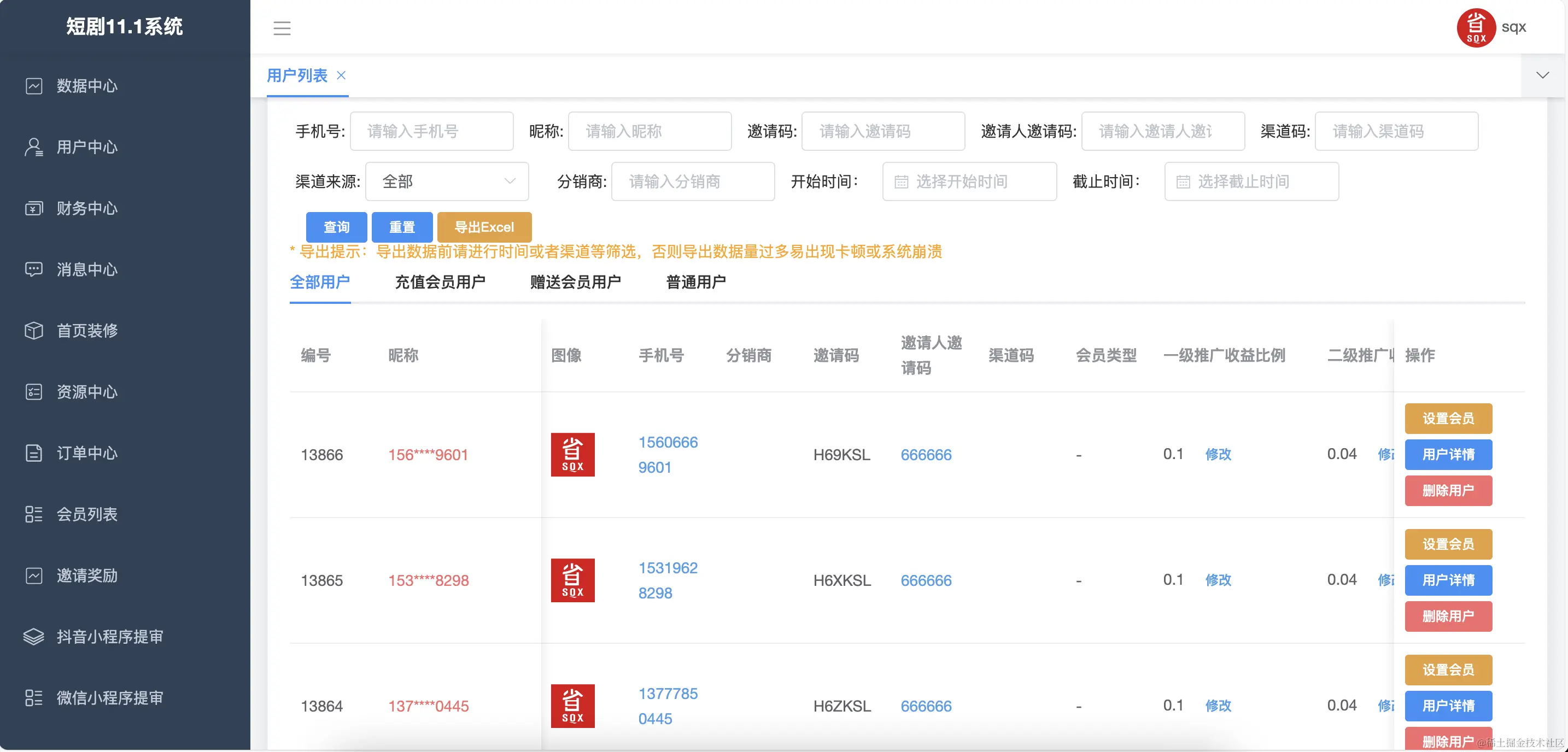This screenshot has width=1568, height=752.
Task: Select 抖音小程序提审 in the sidebar
Action: (108, 636)
